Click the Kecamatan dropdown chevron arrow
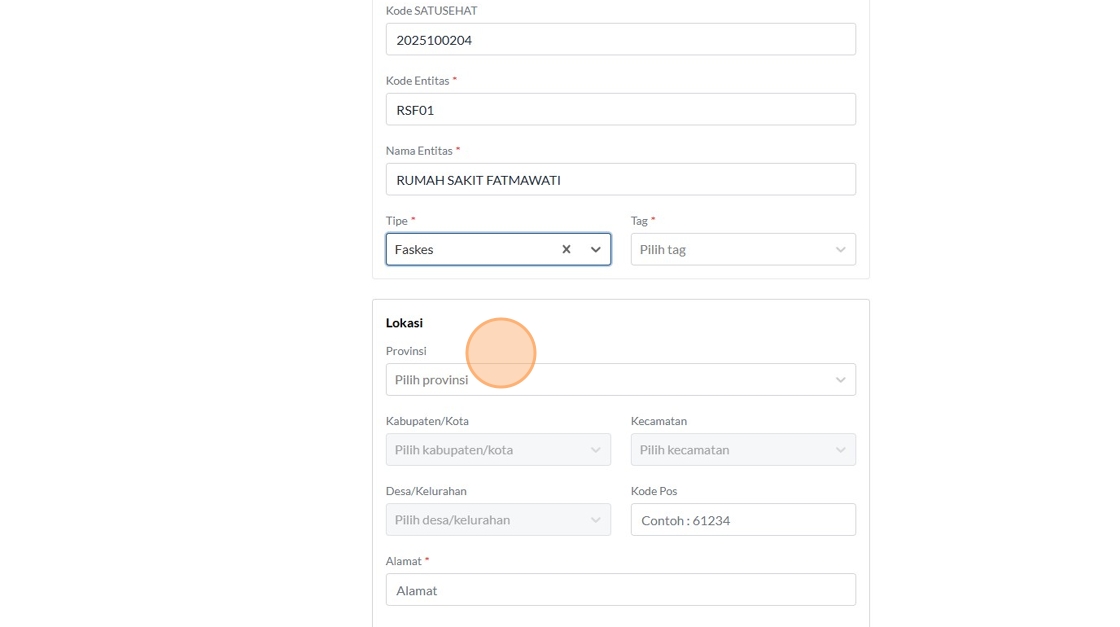The image size is (1120, 627). coord(841,450)
